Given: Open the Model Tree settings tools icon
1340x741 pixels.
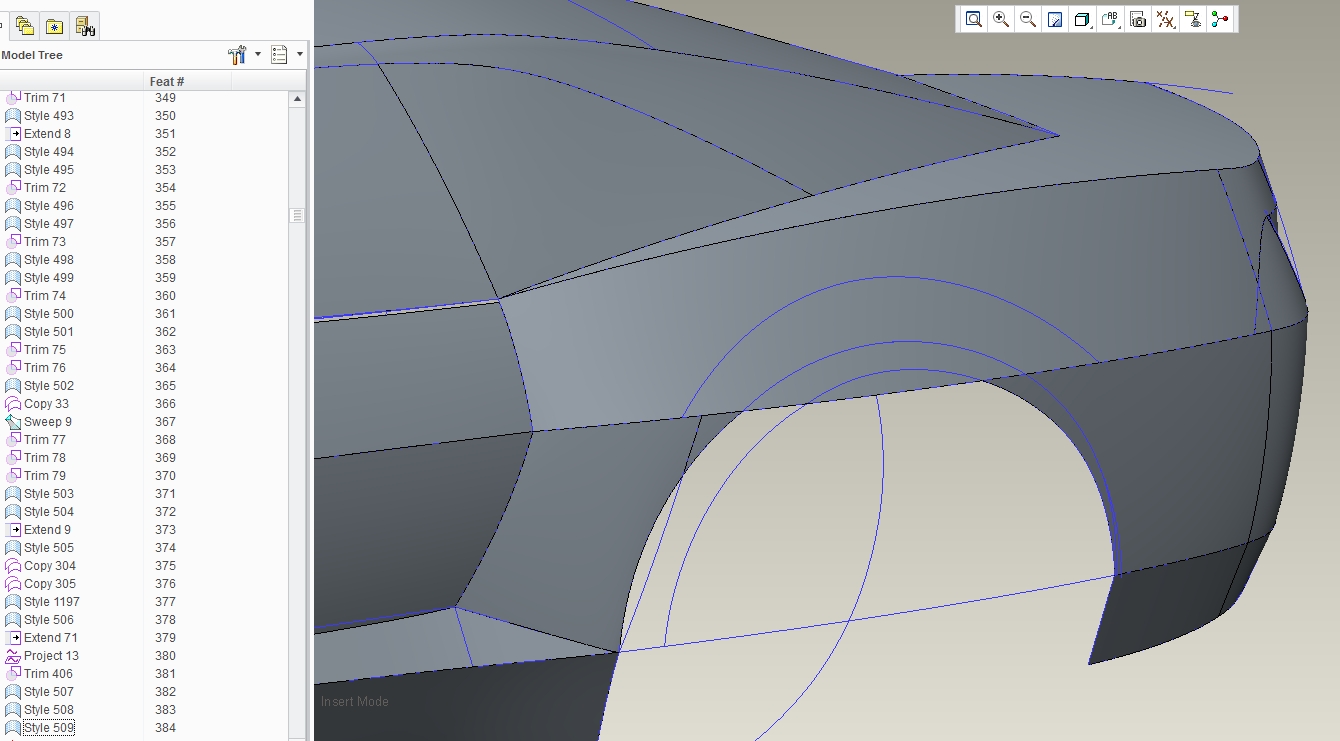Looking at the screenshot, I should tap(237, 55).
